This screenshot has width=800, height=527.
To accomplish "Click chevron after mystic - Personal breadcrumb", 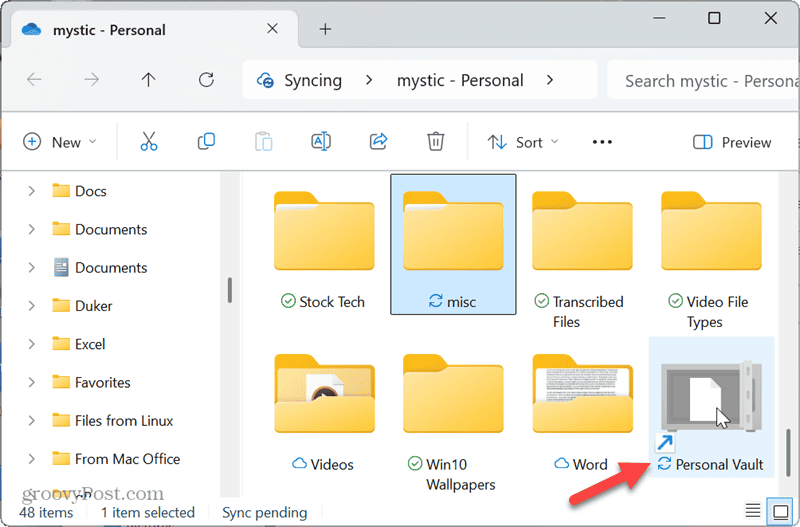I will coord(549,80).
